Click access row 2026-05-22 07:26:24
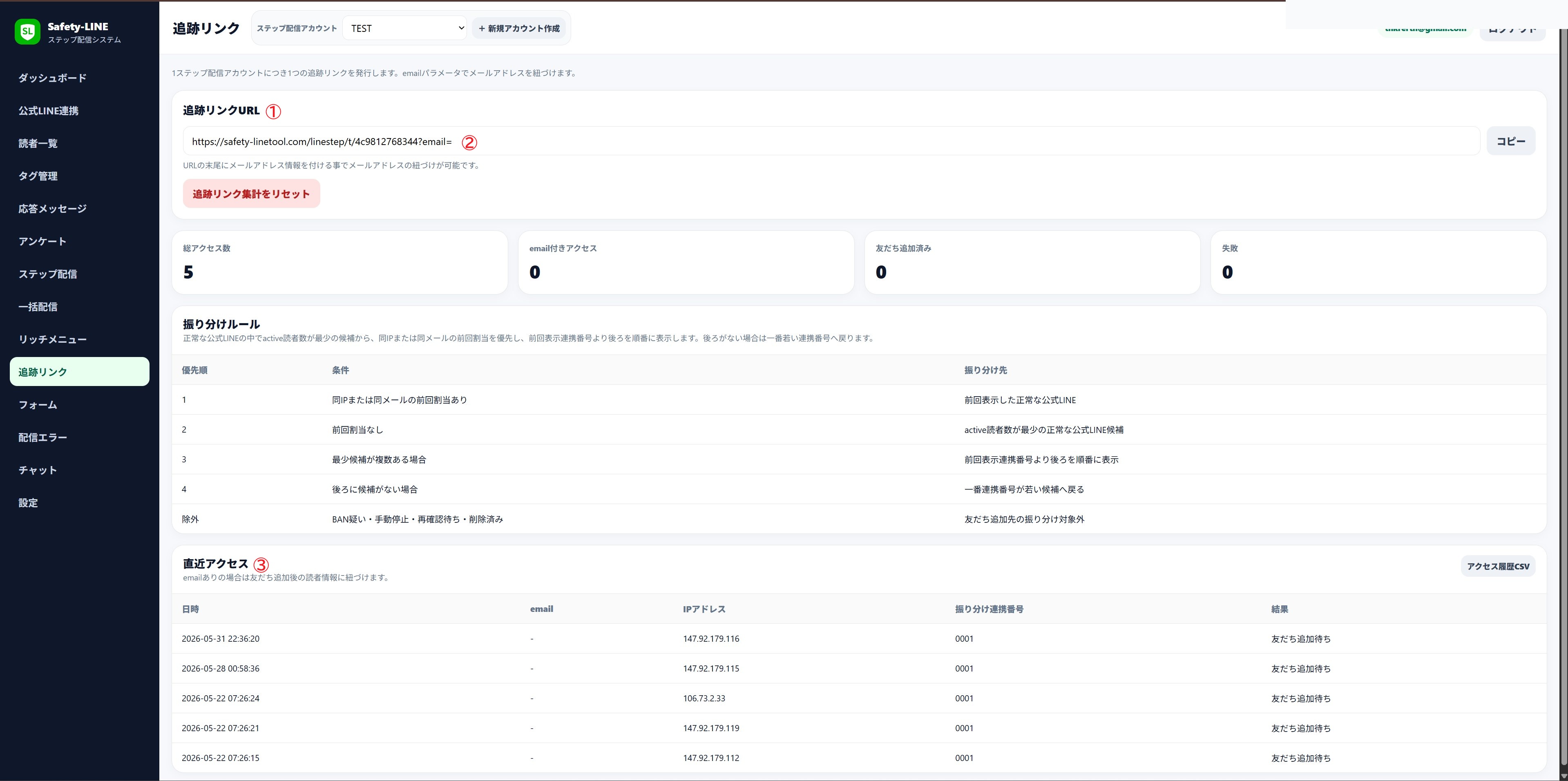 coord(859,698)
